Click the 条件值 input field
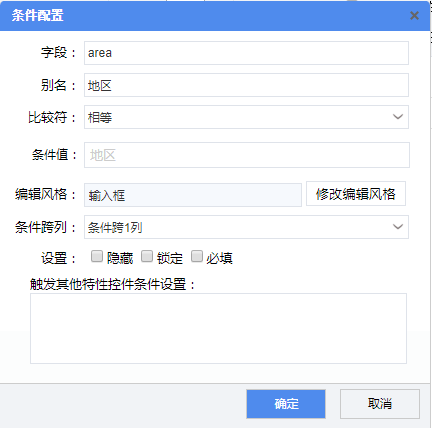This screenshot has height=428, width=432. tap(247, 155)
